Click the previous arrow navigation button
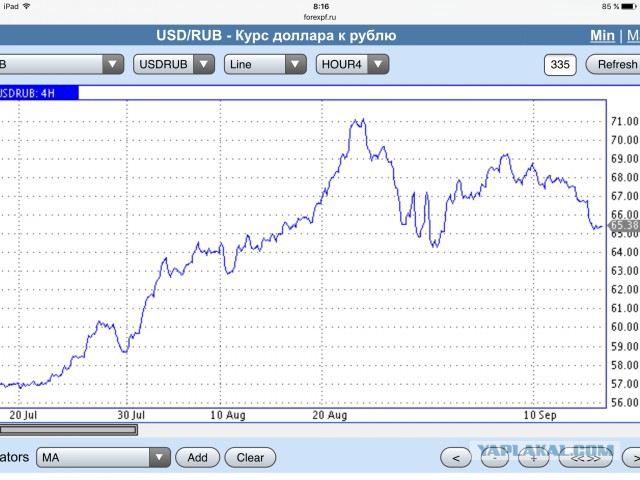 tap(456, 458)
